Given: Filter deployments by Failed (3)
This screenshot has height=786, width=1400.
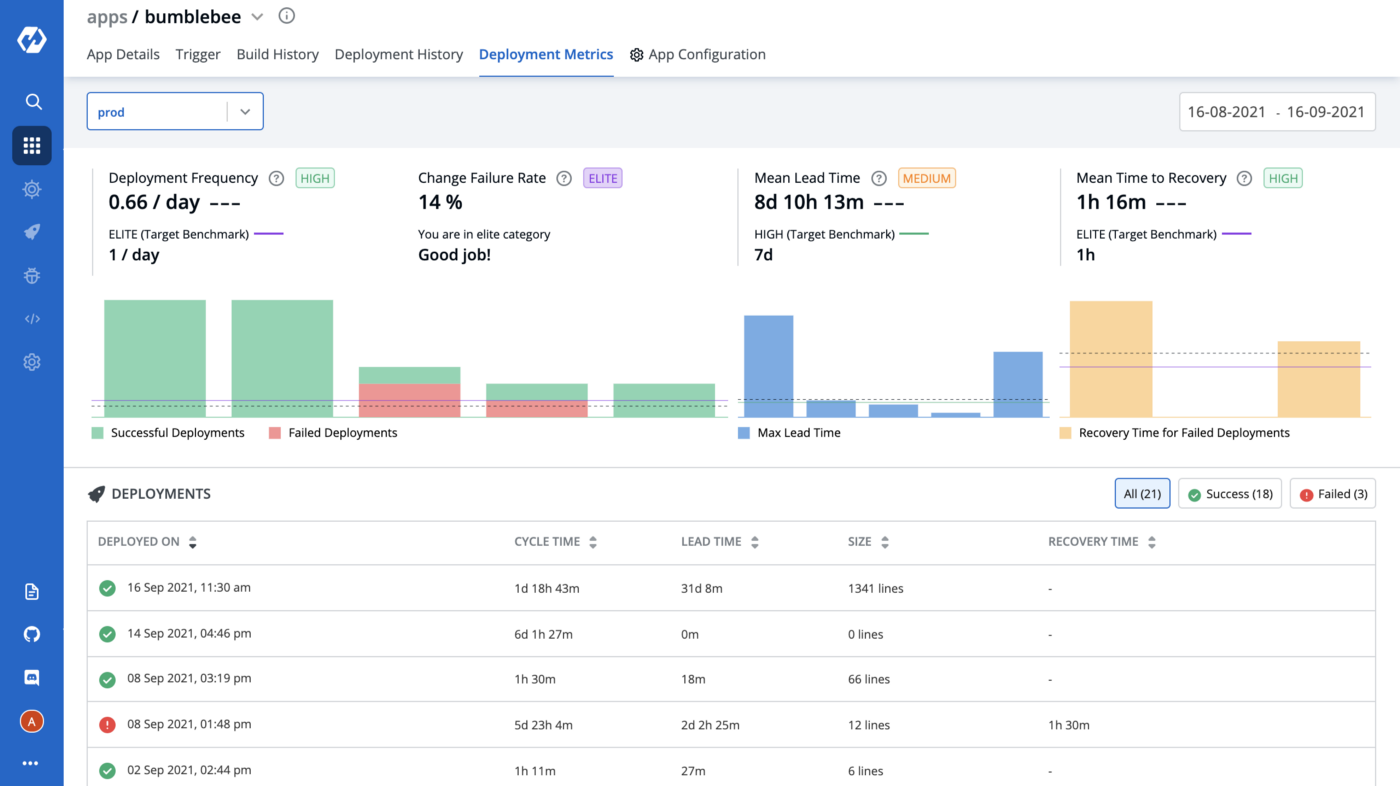Looking at the screenshot, I should (1332, 494).
